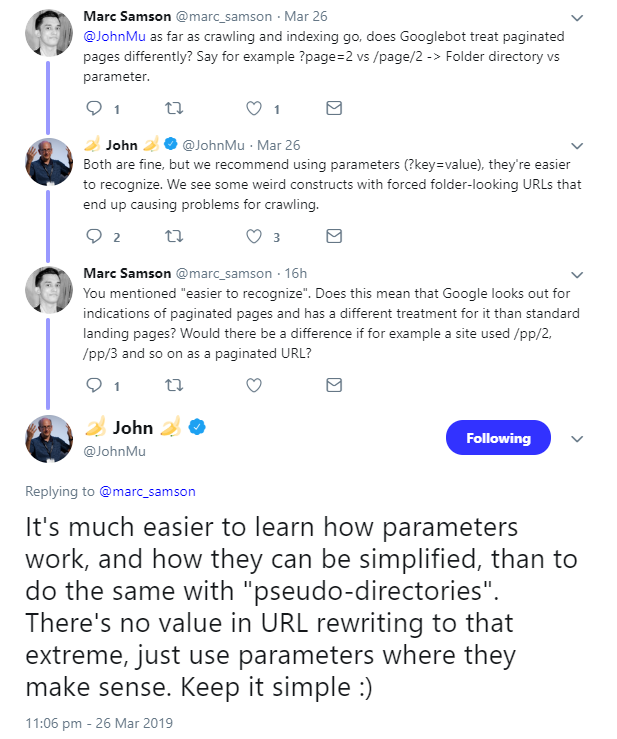Open dropdown caret beside the Following button

click(x=577, y=439)
